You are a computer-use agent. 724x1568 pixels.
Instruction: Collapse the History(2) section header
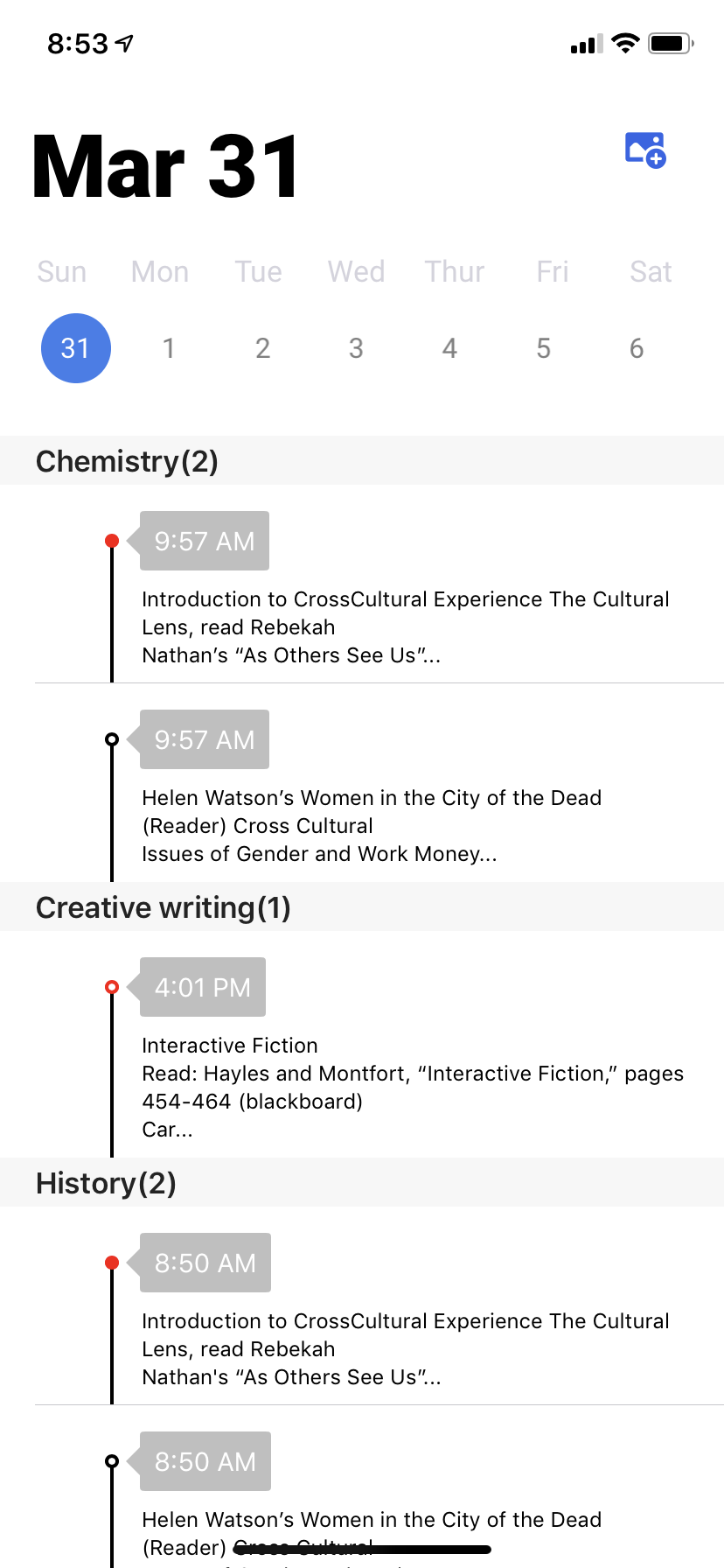362,1182
